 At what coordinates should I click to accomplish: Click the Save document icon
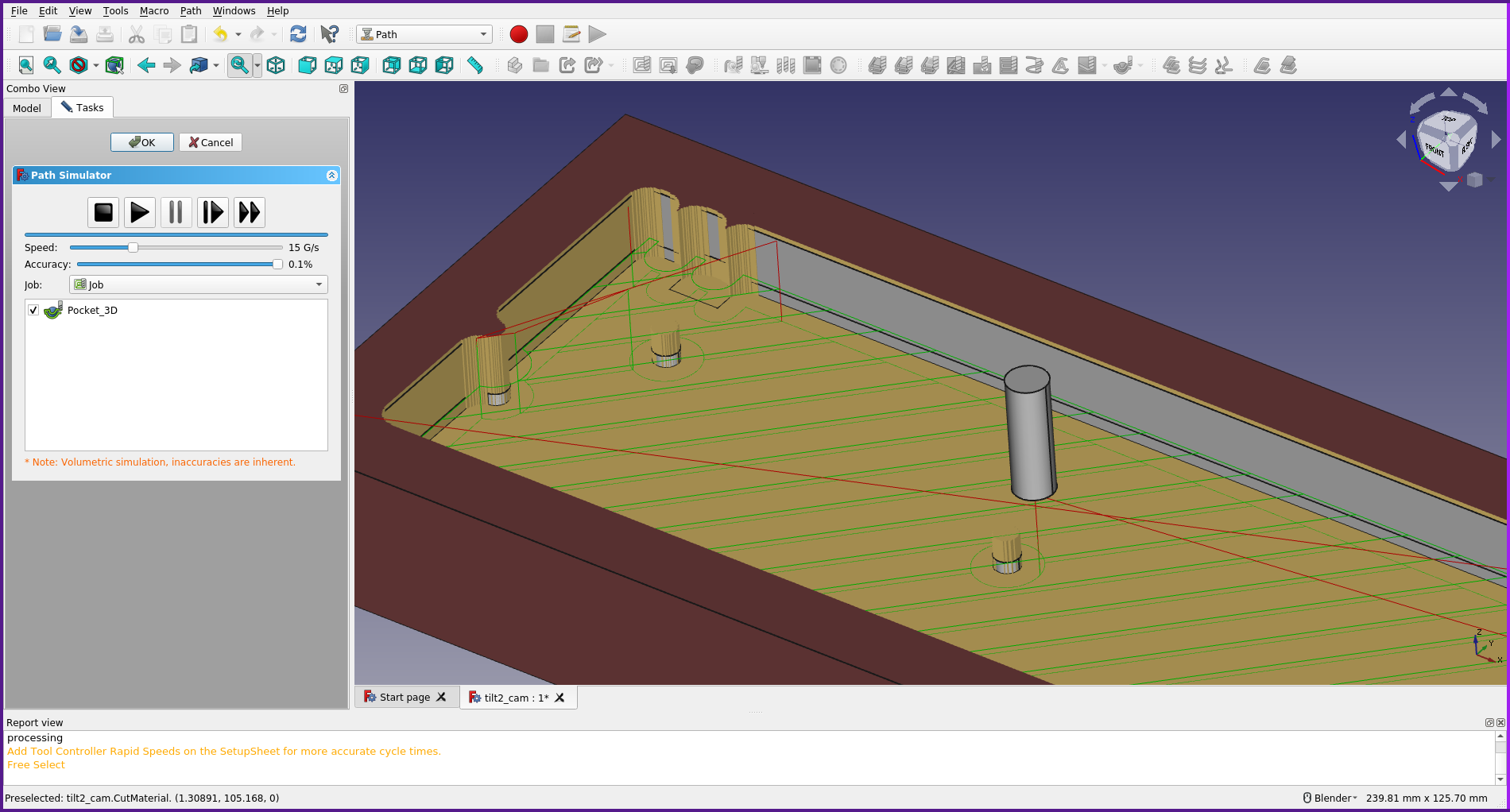click(x=79, y=34)
